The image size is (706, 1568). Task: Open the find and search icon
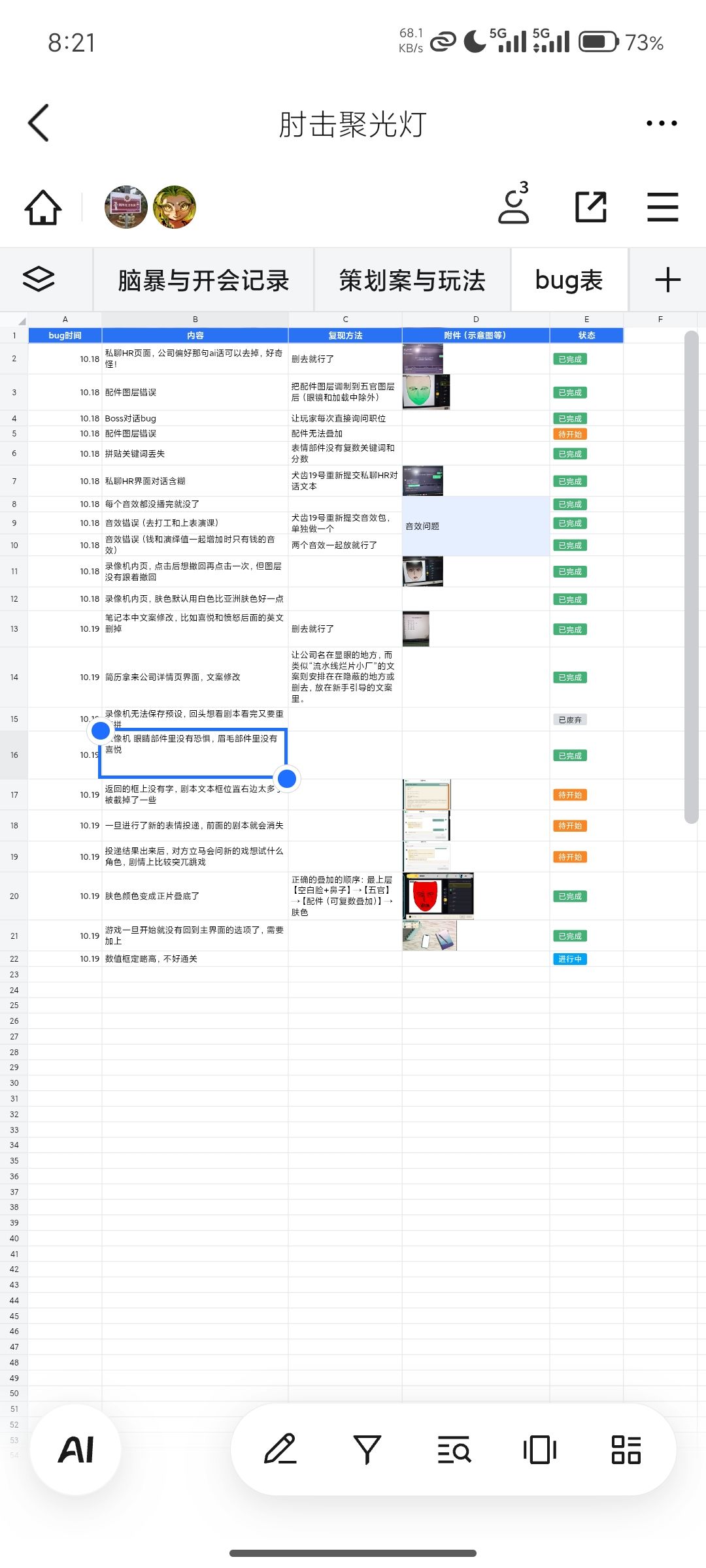454,1450
